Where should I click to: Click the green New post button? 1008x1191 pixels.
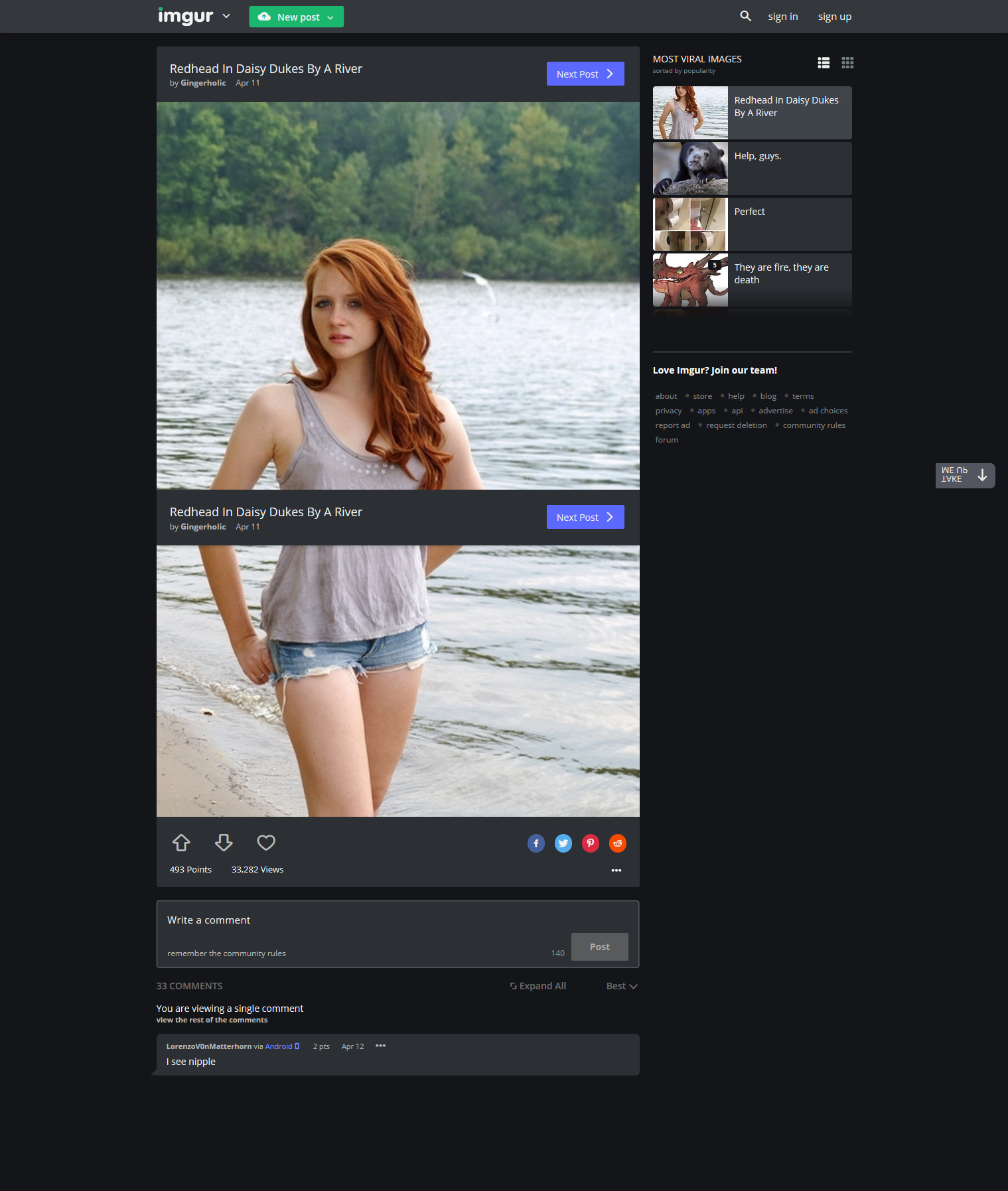(296, 17)
